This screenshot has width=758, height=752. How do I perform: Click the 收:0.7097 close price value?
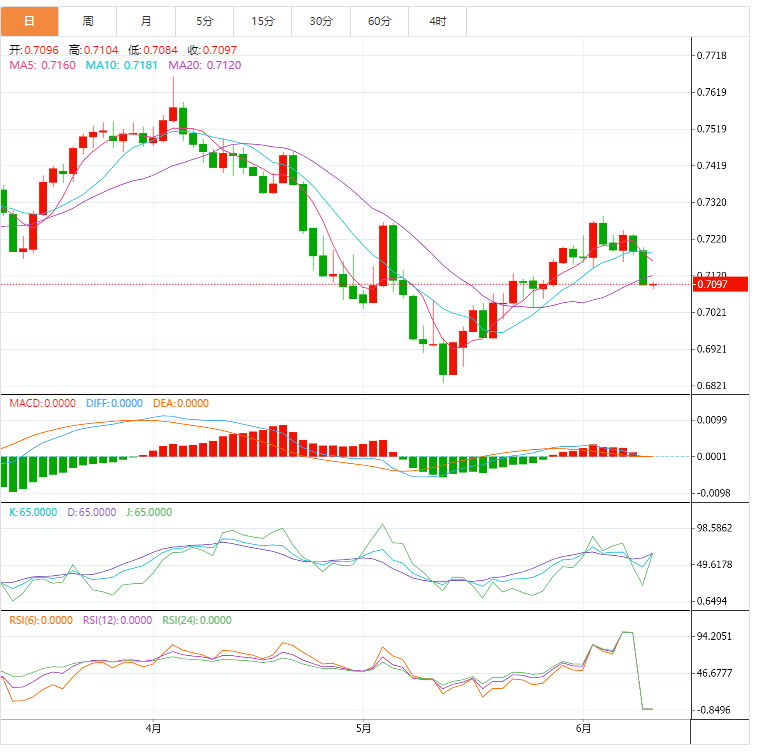click(x=212, y=50)
